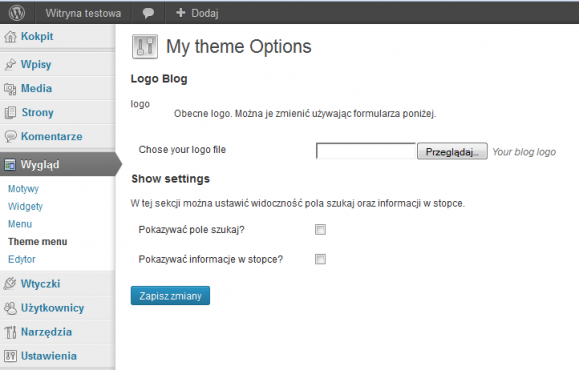Click Zapisz zmiany save button

(170, 296)
